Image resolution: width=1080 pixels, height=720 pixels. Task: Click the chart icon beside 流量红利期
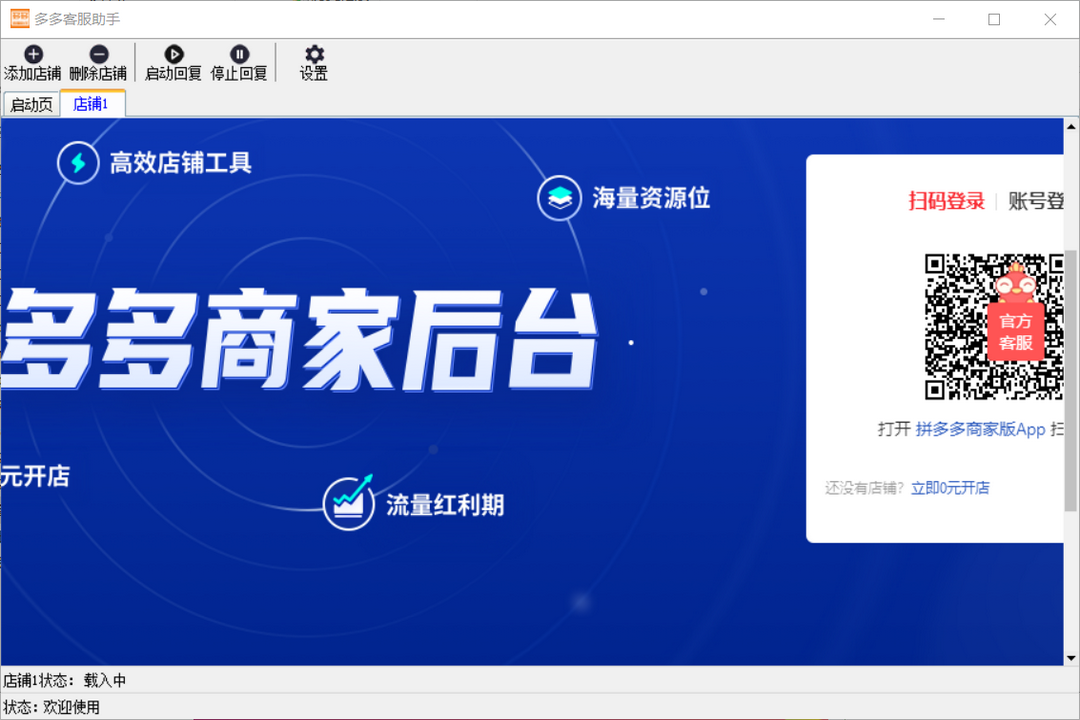click(347, 504)
